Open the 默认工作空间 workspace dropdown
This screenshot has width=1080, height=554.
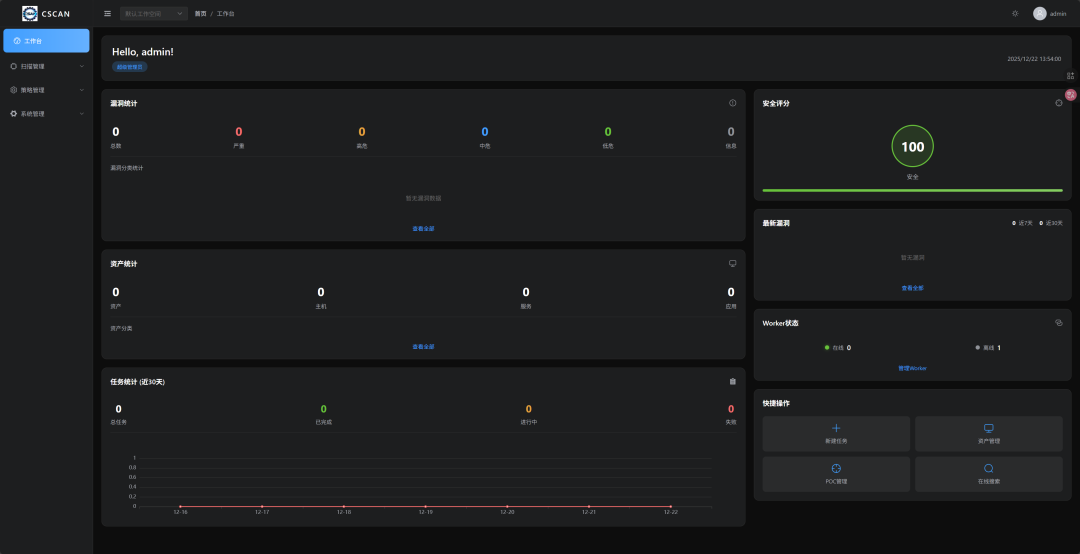[154, 14]
